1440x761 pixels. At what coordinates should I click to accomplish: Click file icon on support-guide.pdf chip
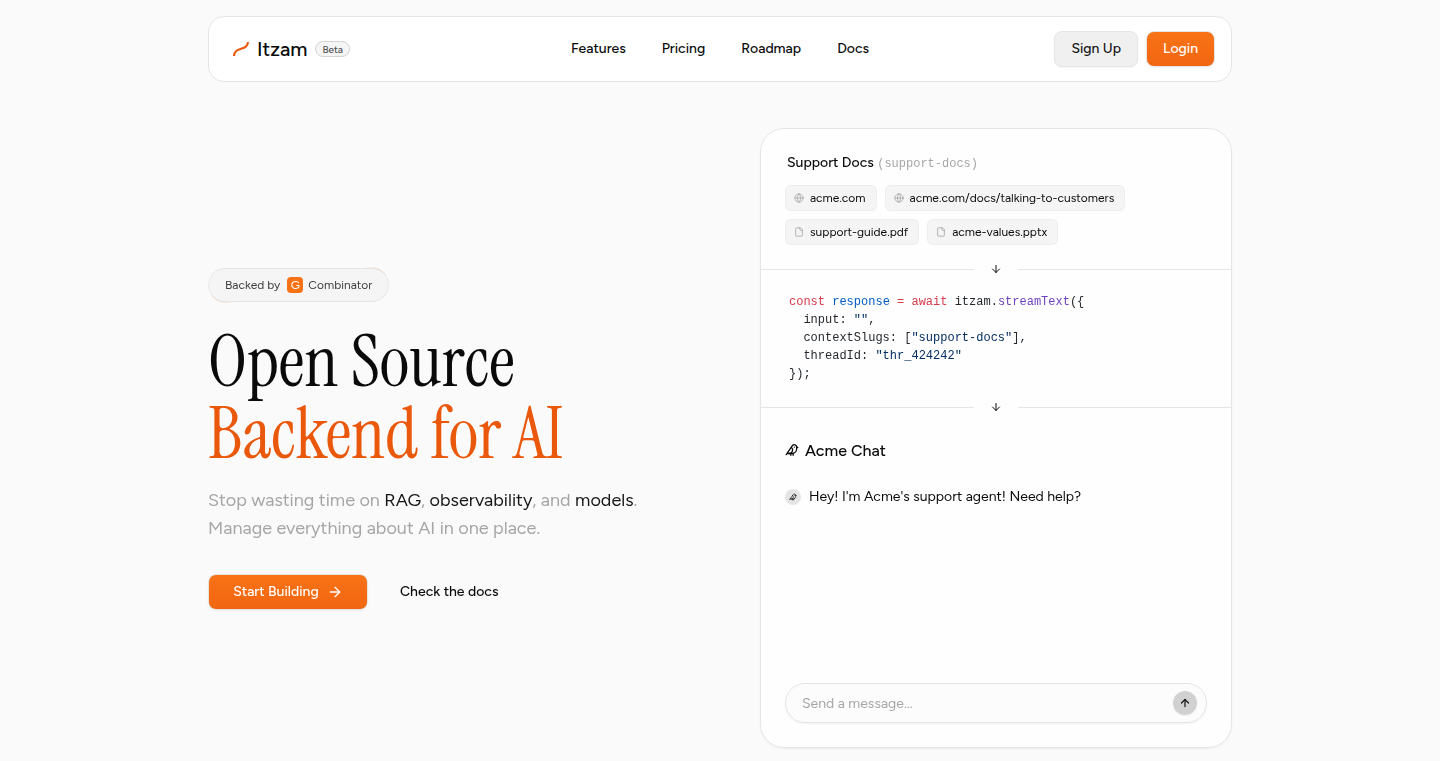799,232
